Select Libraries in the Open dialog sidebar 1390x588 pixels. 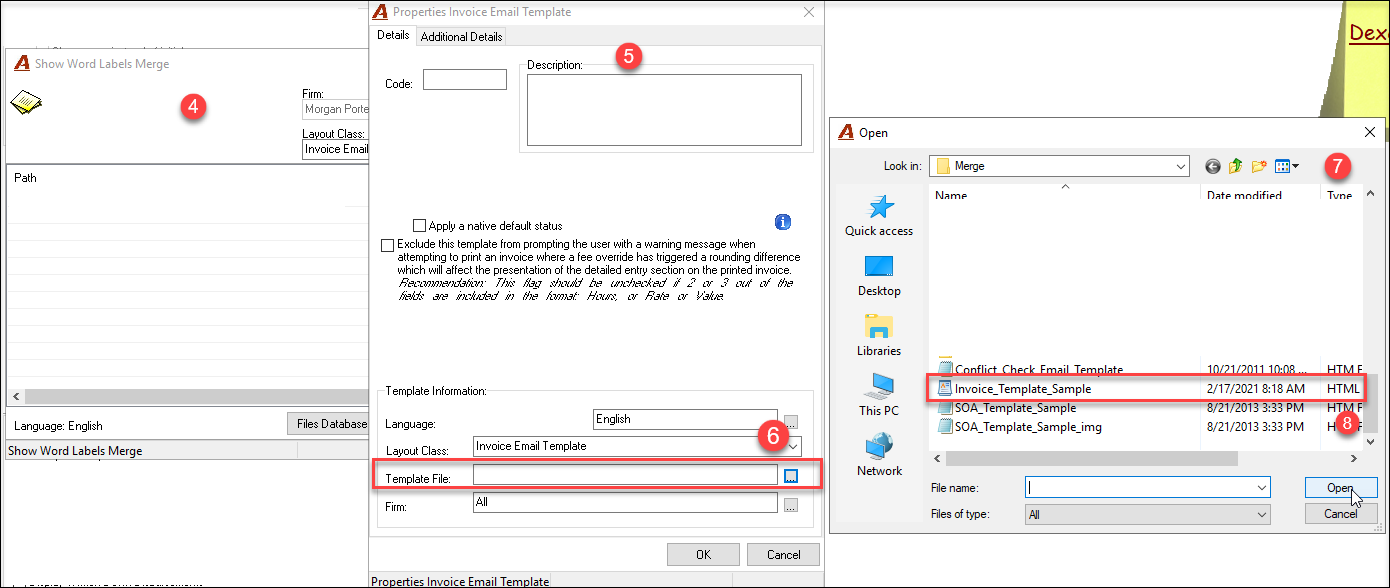pos(879,336)
